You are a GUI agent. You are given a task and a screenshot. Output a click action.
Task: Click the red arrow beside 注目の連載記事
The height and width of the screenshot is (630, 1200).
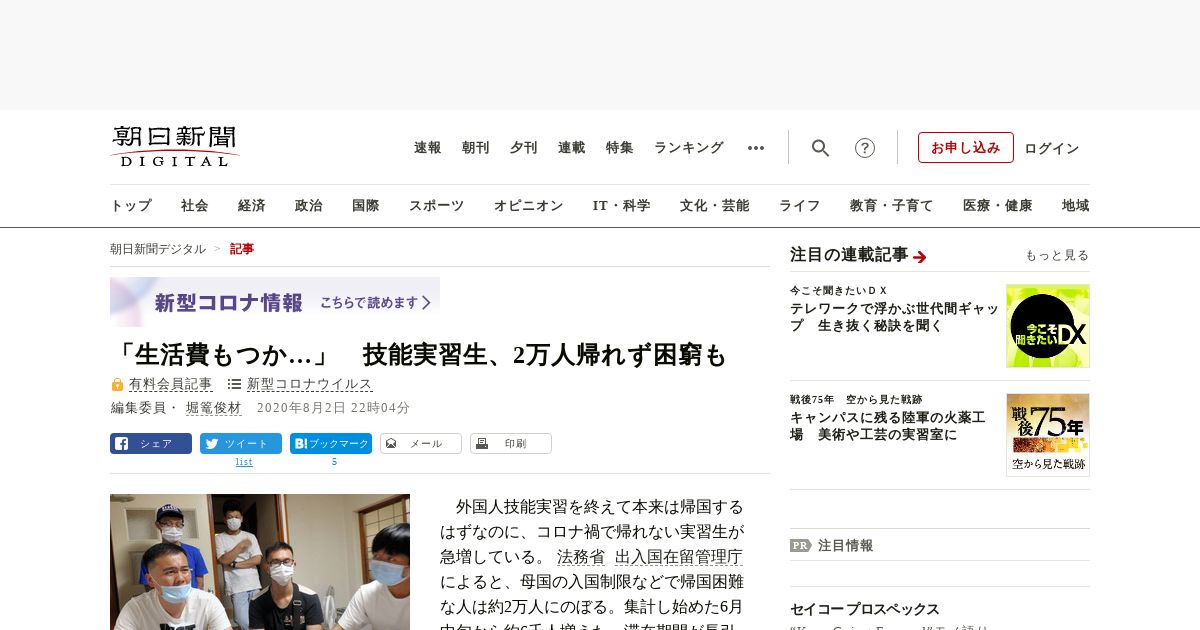920,257
